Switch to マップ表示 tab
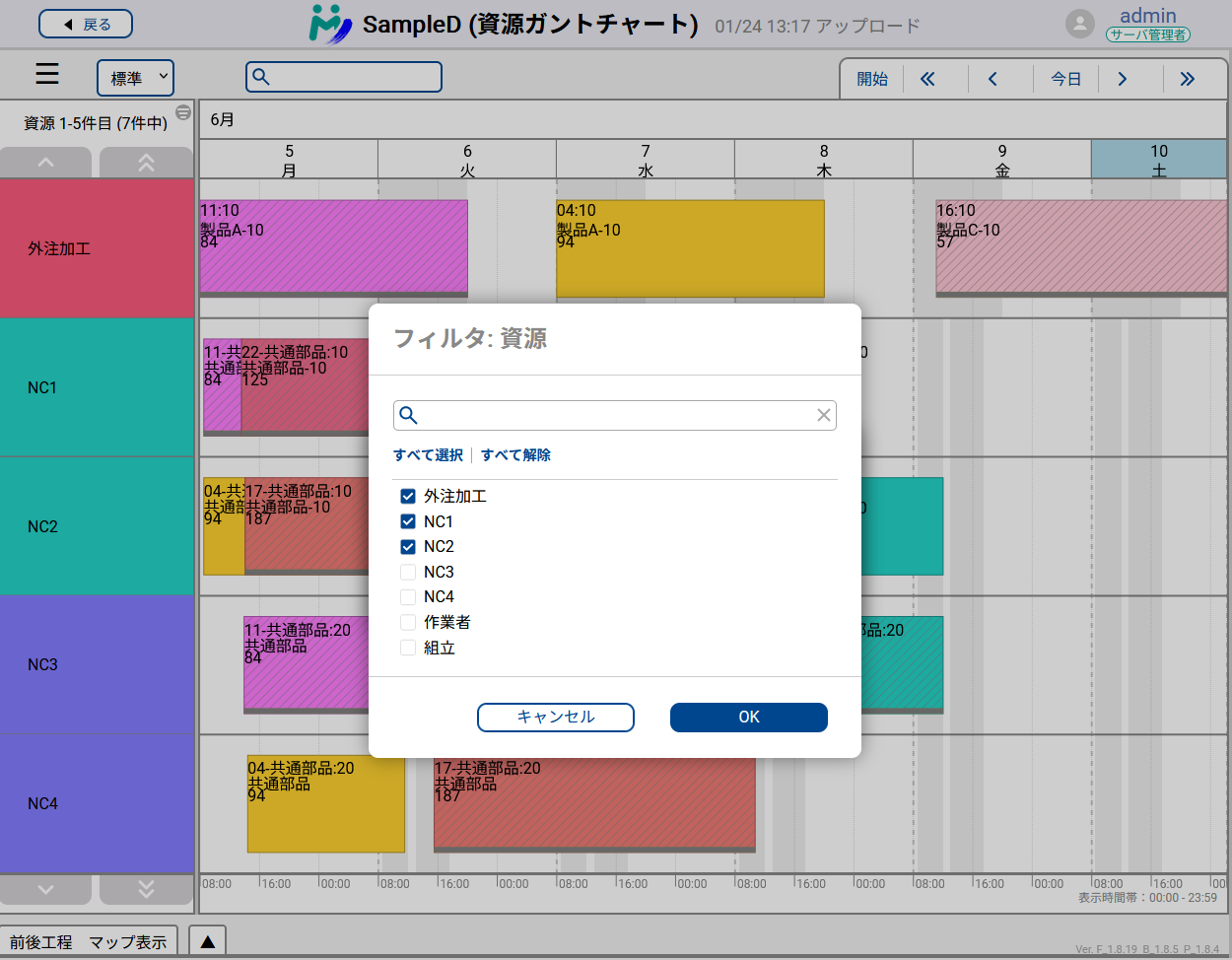Viewport: 1232px width, 960px height. (128, 942)
